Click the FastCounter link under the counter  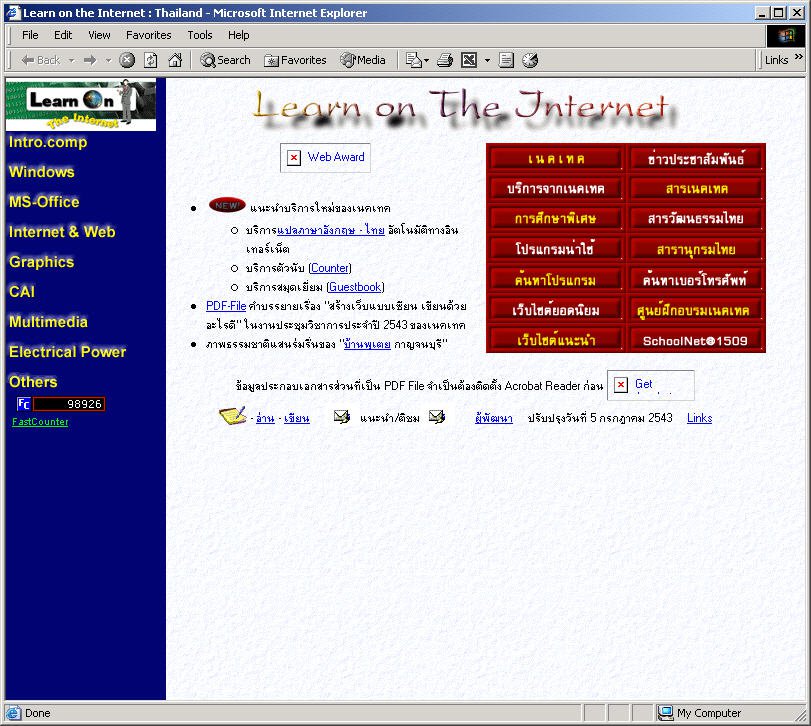click(40, 422)
